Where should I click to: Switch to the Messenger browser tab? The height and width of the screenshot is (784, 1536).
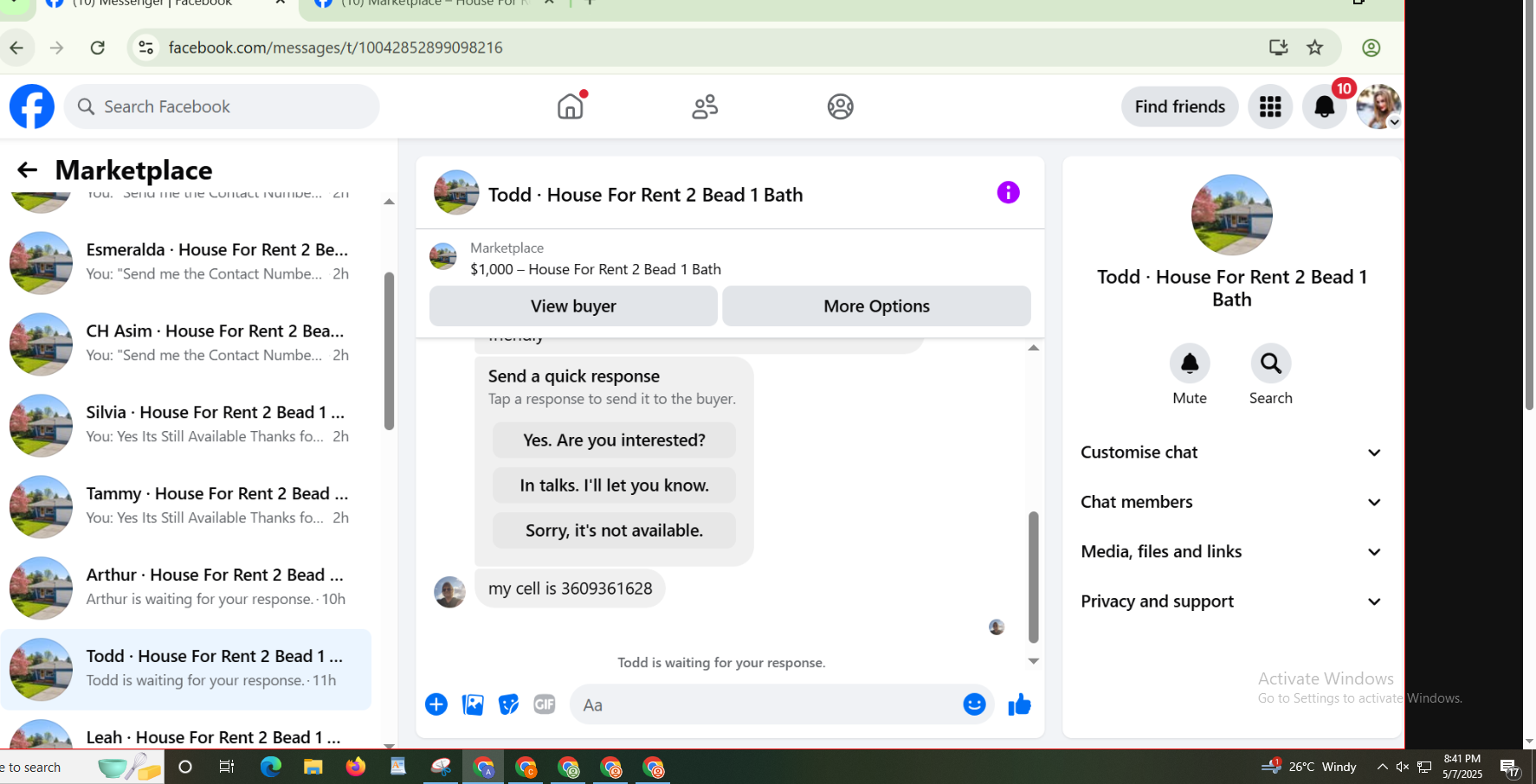(165, 5)
